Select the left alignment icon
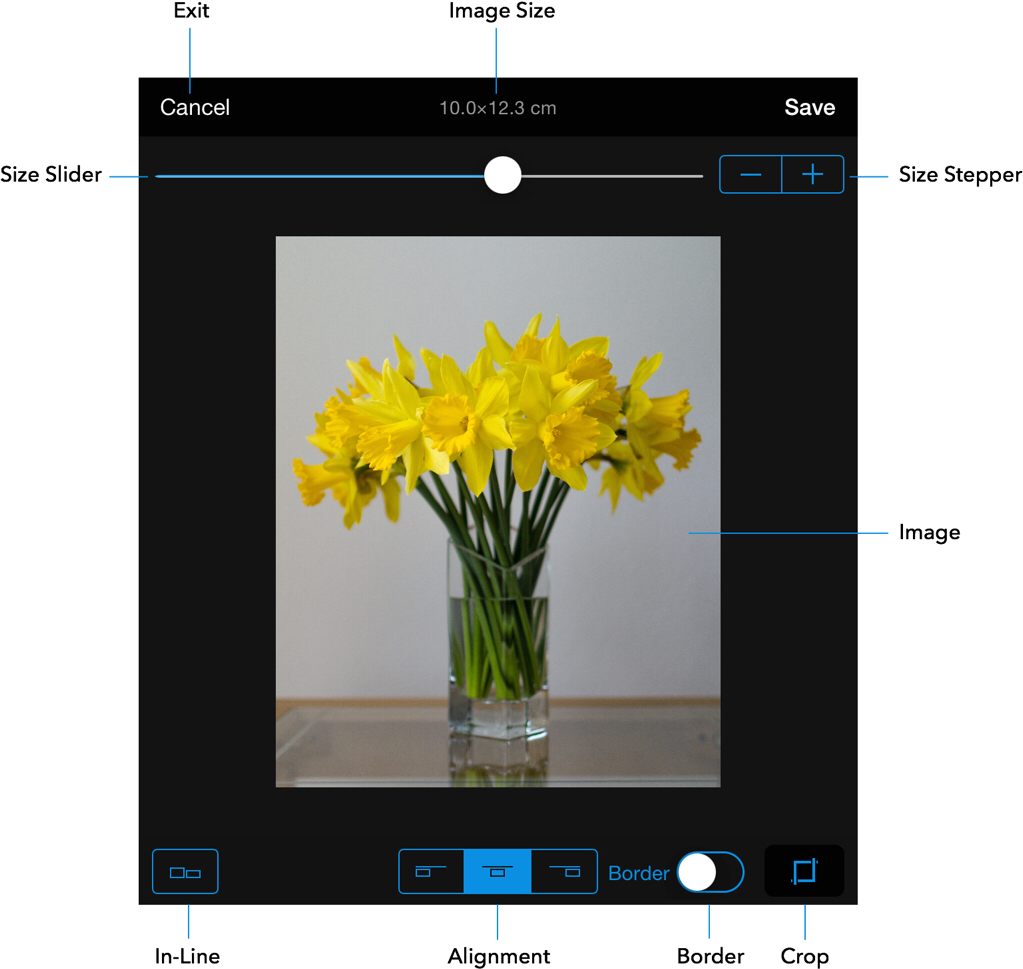The width and height of the screenshot is (1023, 969). click(x=431, y=872)
